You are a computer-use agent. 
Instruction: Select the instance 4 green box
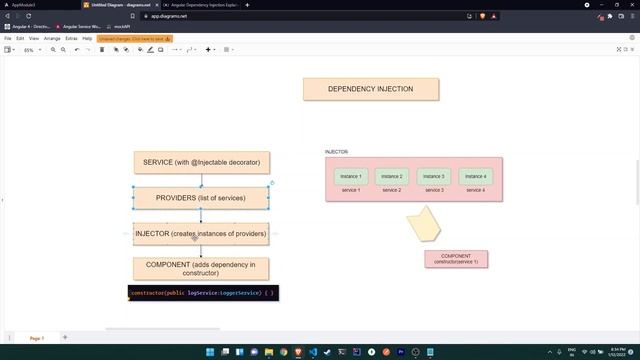(x=476, y=176)
